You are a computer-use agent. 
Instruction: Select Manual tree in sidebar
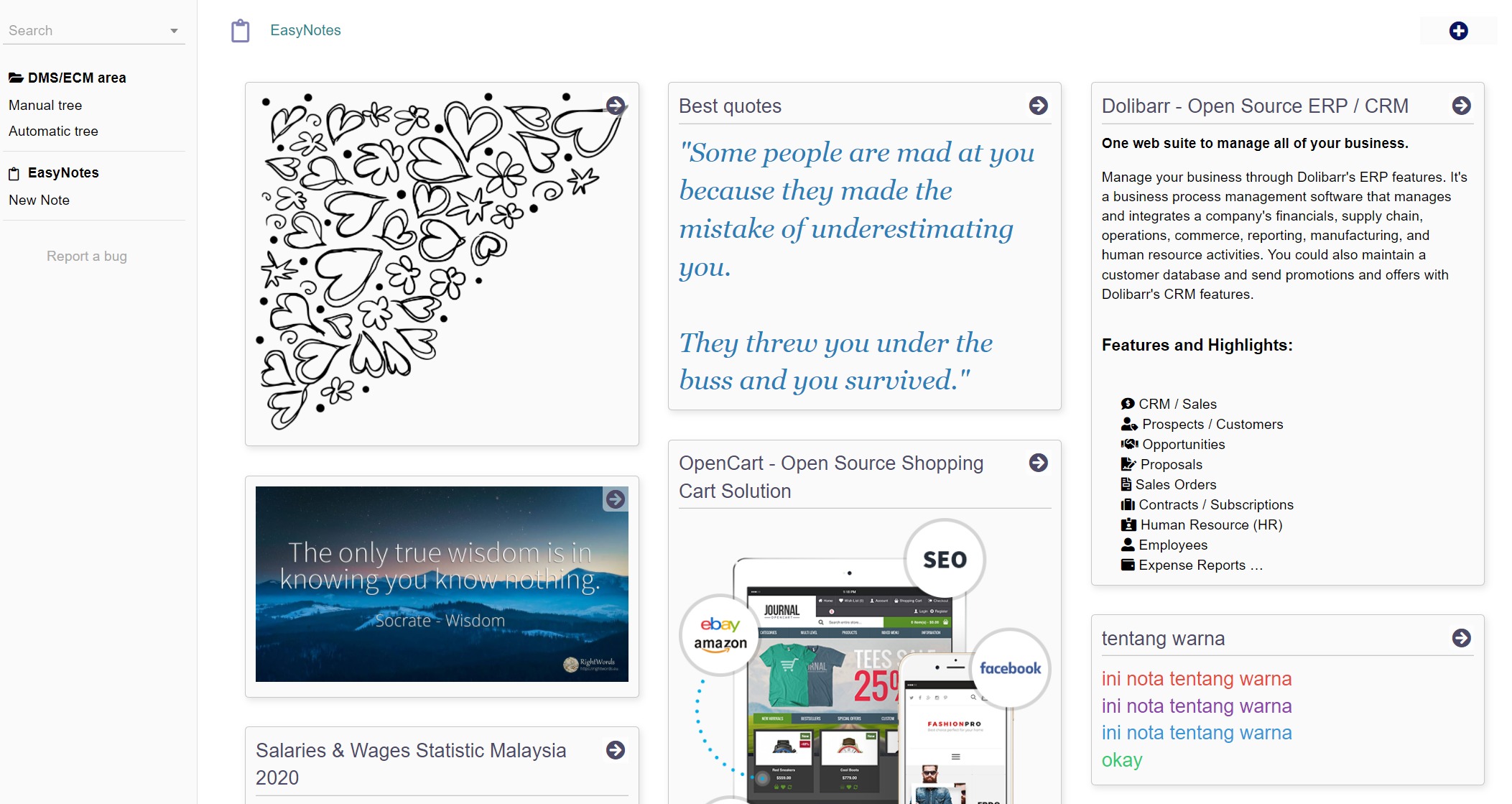pyautogui.click(x=45, y=105)
